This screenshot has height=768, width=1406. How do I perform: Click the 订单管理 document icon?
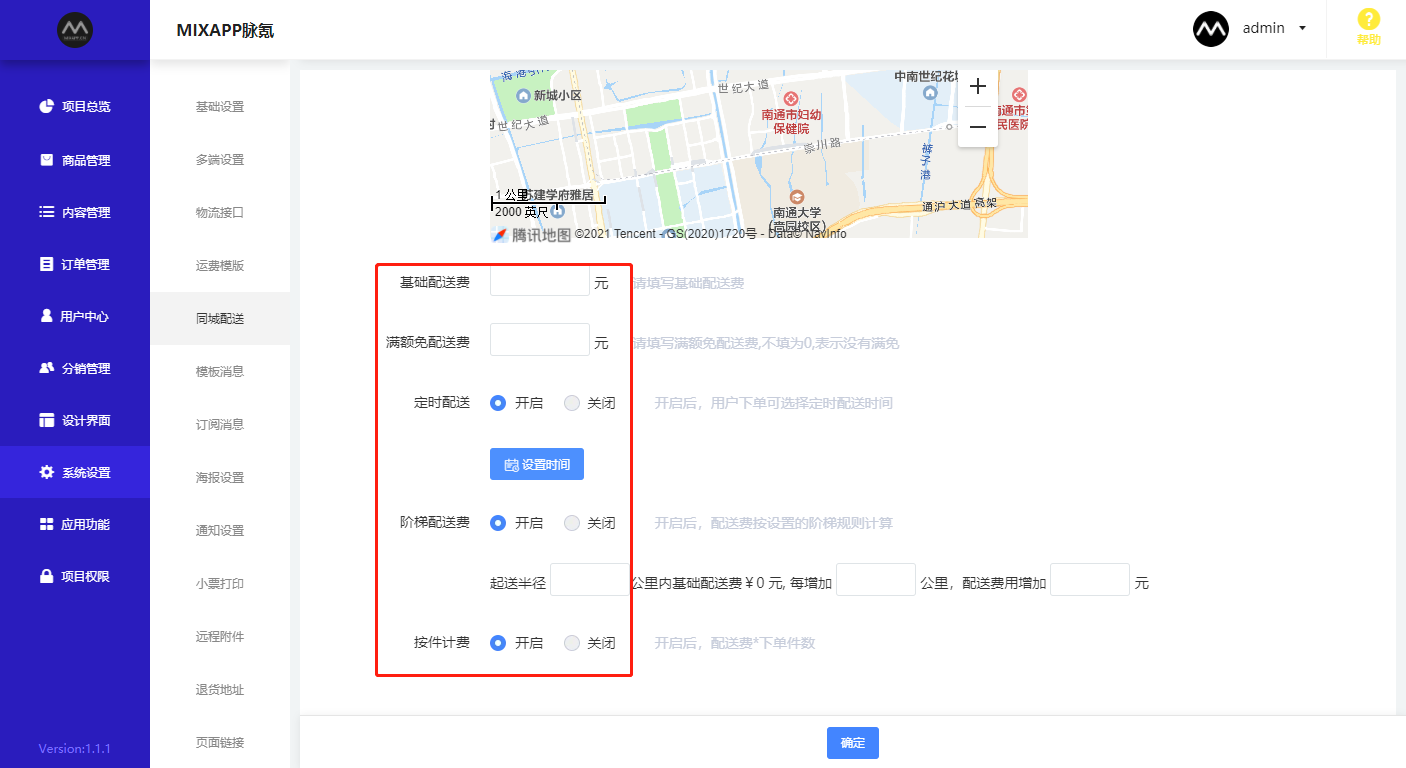(46, 264)
